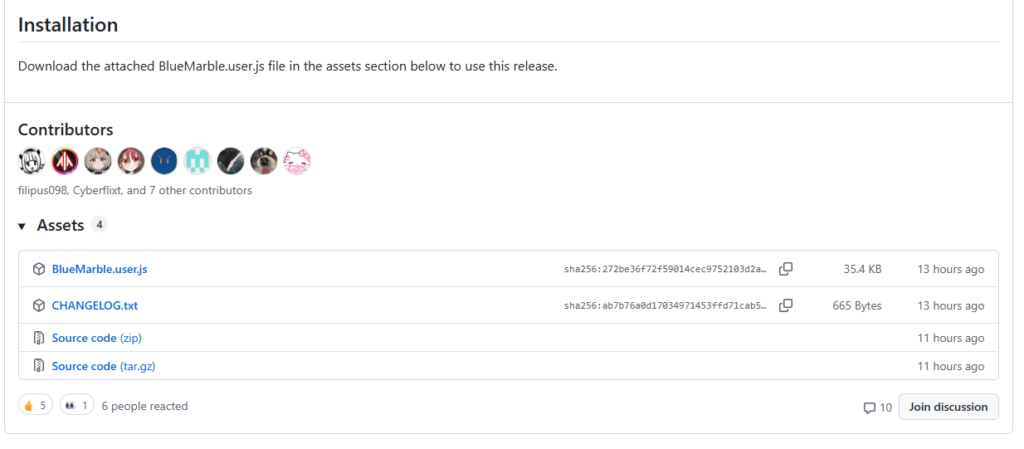Viewport: 1024px width, 449px height.
Task: Toggle the eyes reaction
Action: pyautogui.click(x=76, y=406)
